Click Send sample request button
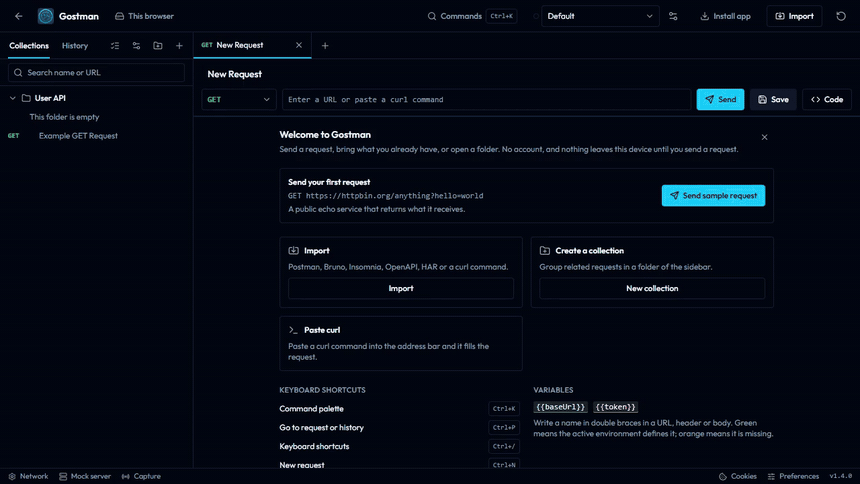The height and width of the screenshot is (484, 860). [x=713, y=195]
